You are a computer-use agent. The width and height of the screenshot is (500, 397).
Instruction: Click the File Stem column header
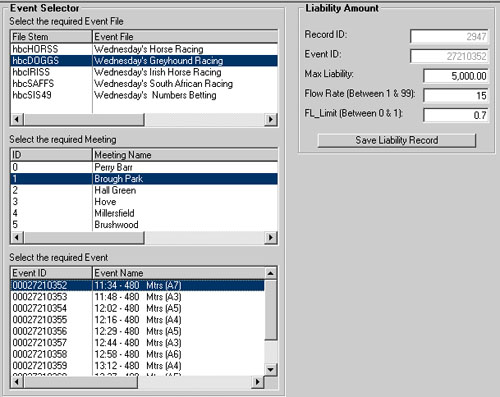(x=51, y=37)
